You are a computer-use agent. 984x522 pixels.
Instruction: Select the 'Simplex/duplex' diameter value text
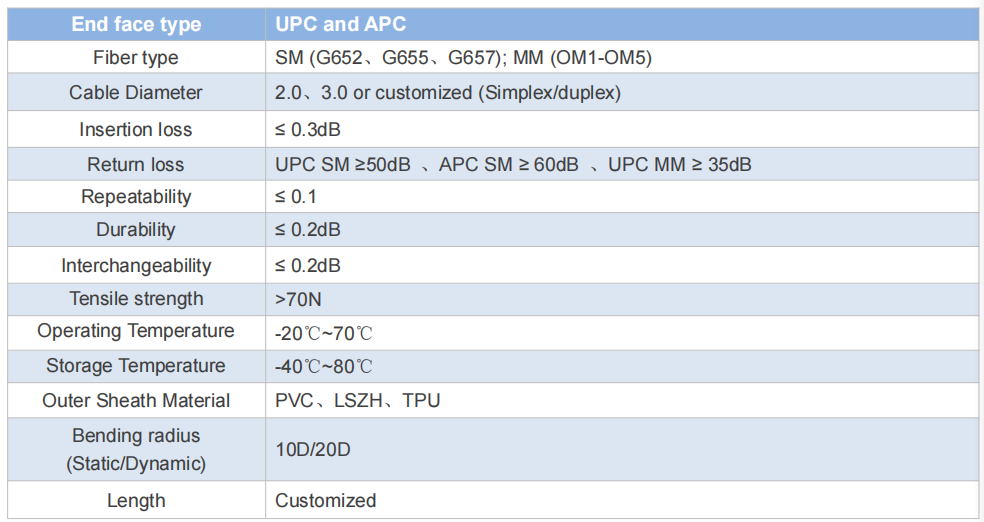click(x=549, y=93)
